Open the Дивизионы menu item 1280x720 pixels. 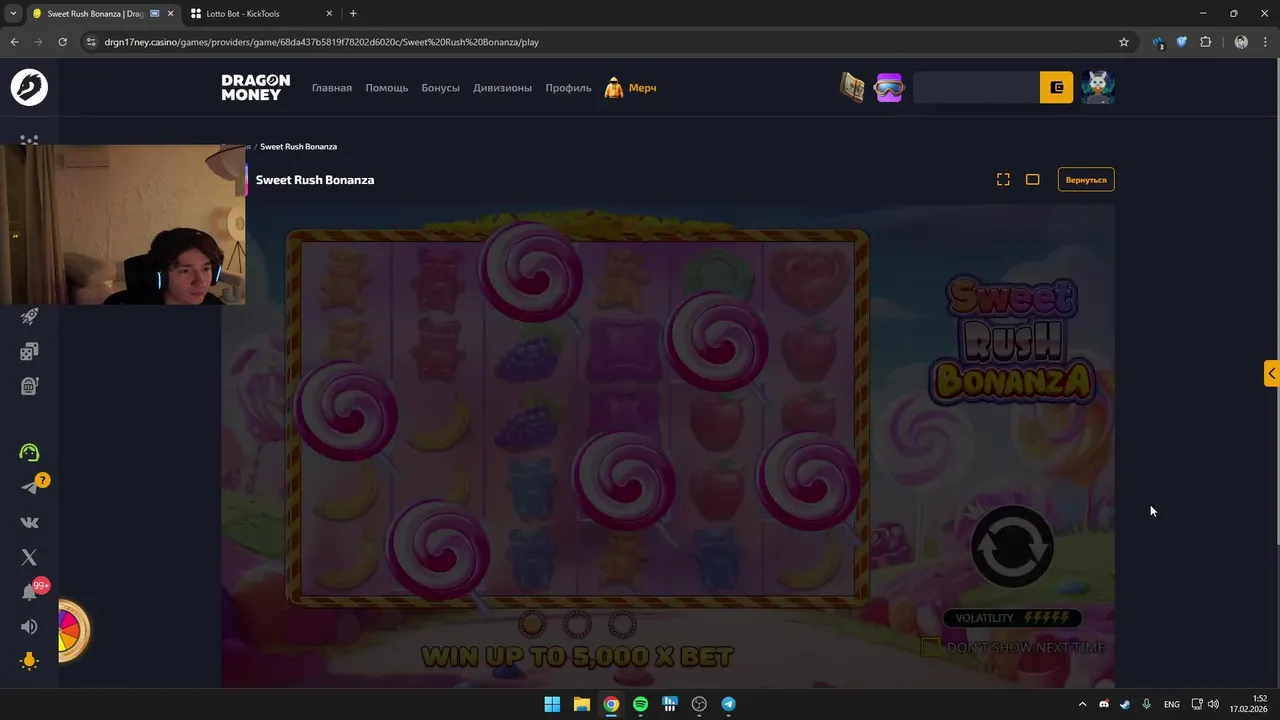click(502, 88)
